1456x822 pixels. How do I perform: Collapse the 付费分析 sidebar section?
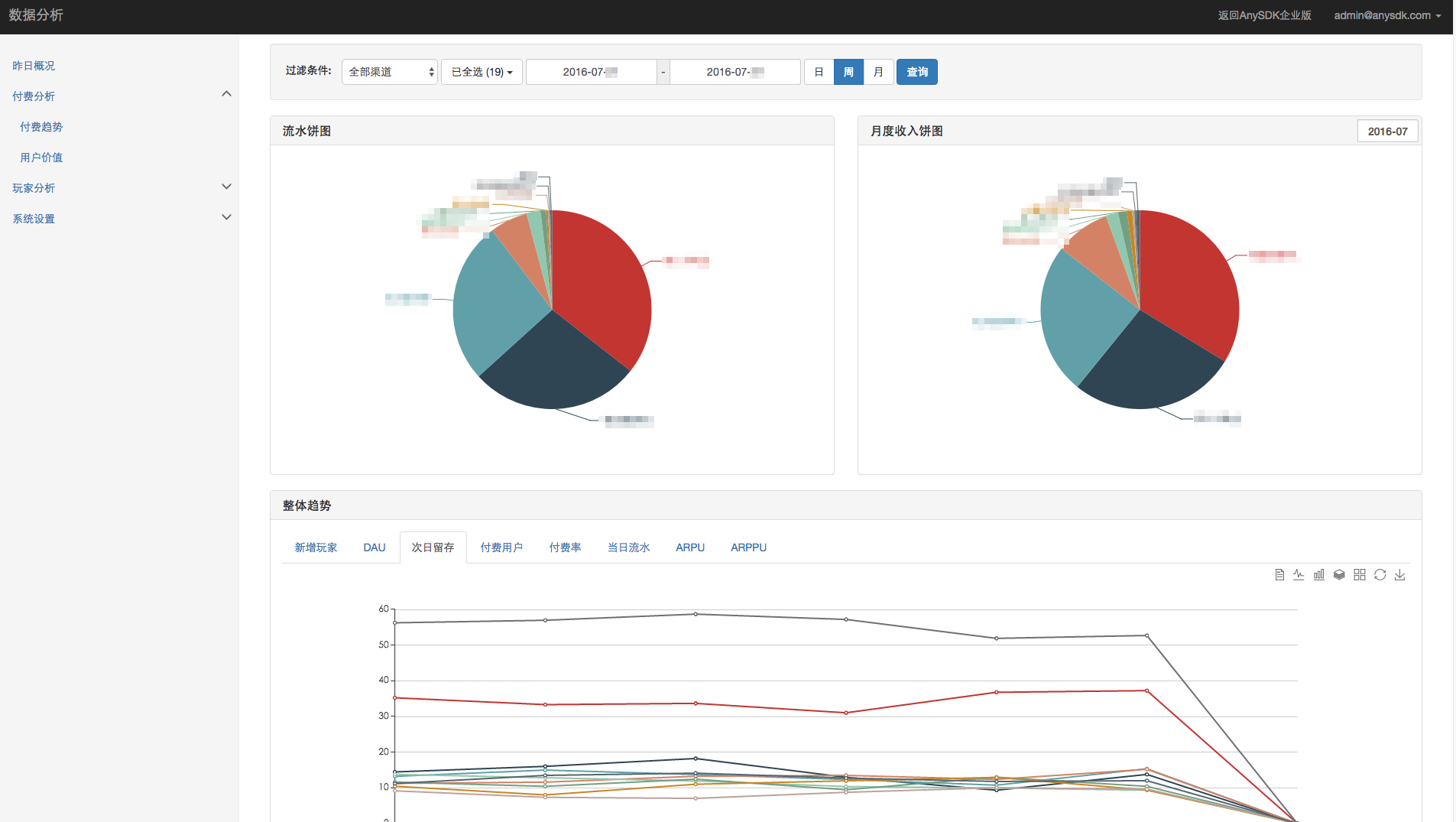click(x=226, y=95)
